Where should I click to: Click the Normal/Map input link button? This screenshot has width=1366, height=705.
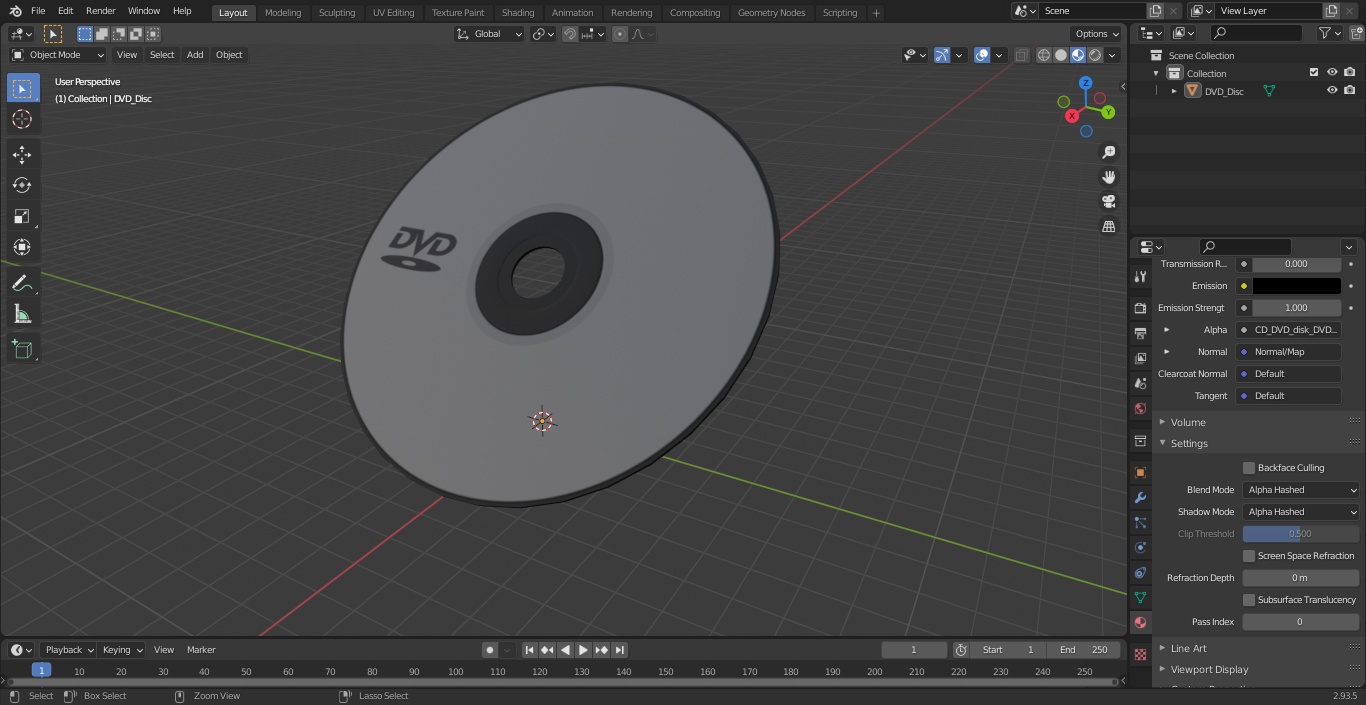click(x=1288, y=352)
